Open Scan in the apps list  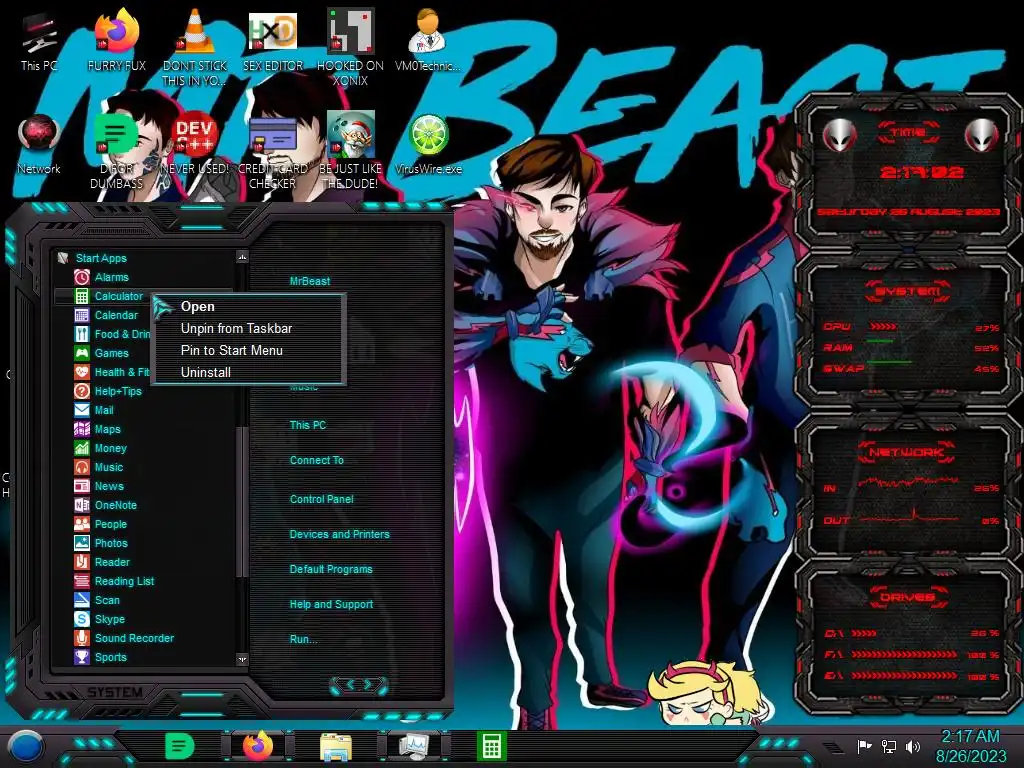coord(97,600)
